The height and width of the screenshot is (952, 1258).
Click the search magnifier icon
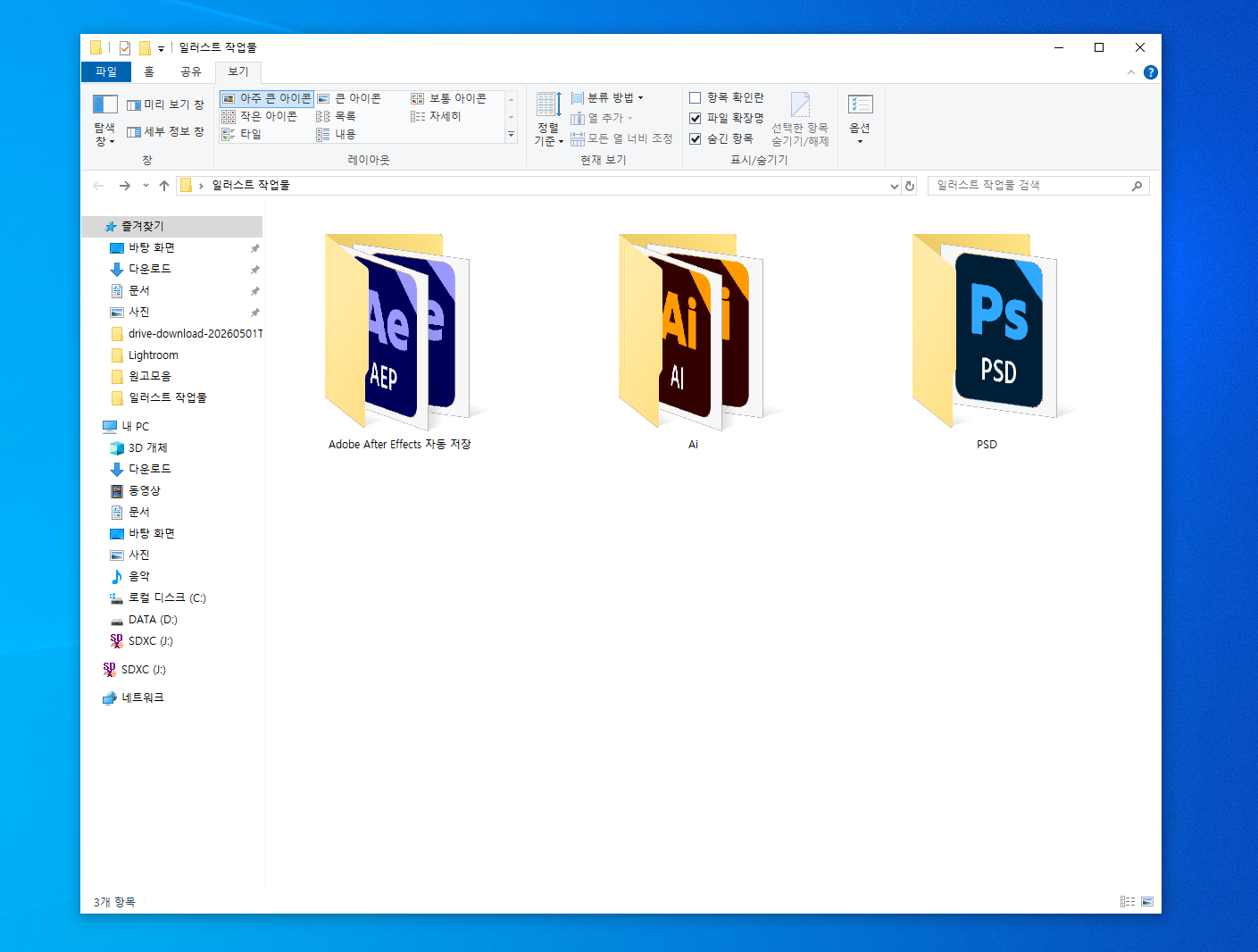pos(1137,186)
